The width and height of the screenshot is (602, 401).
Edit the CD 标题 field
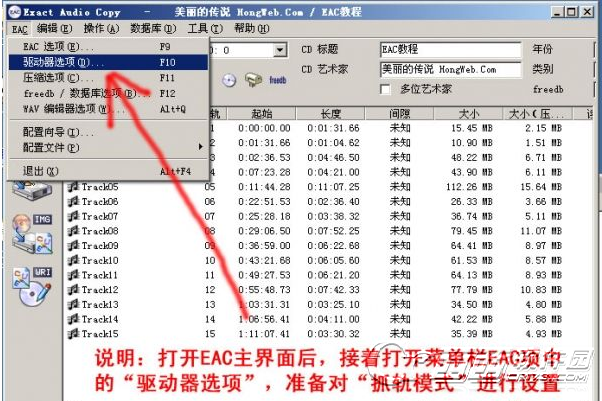tap(451, 50)
